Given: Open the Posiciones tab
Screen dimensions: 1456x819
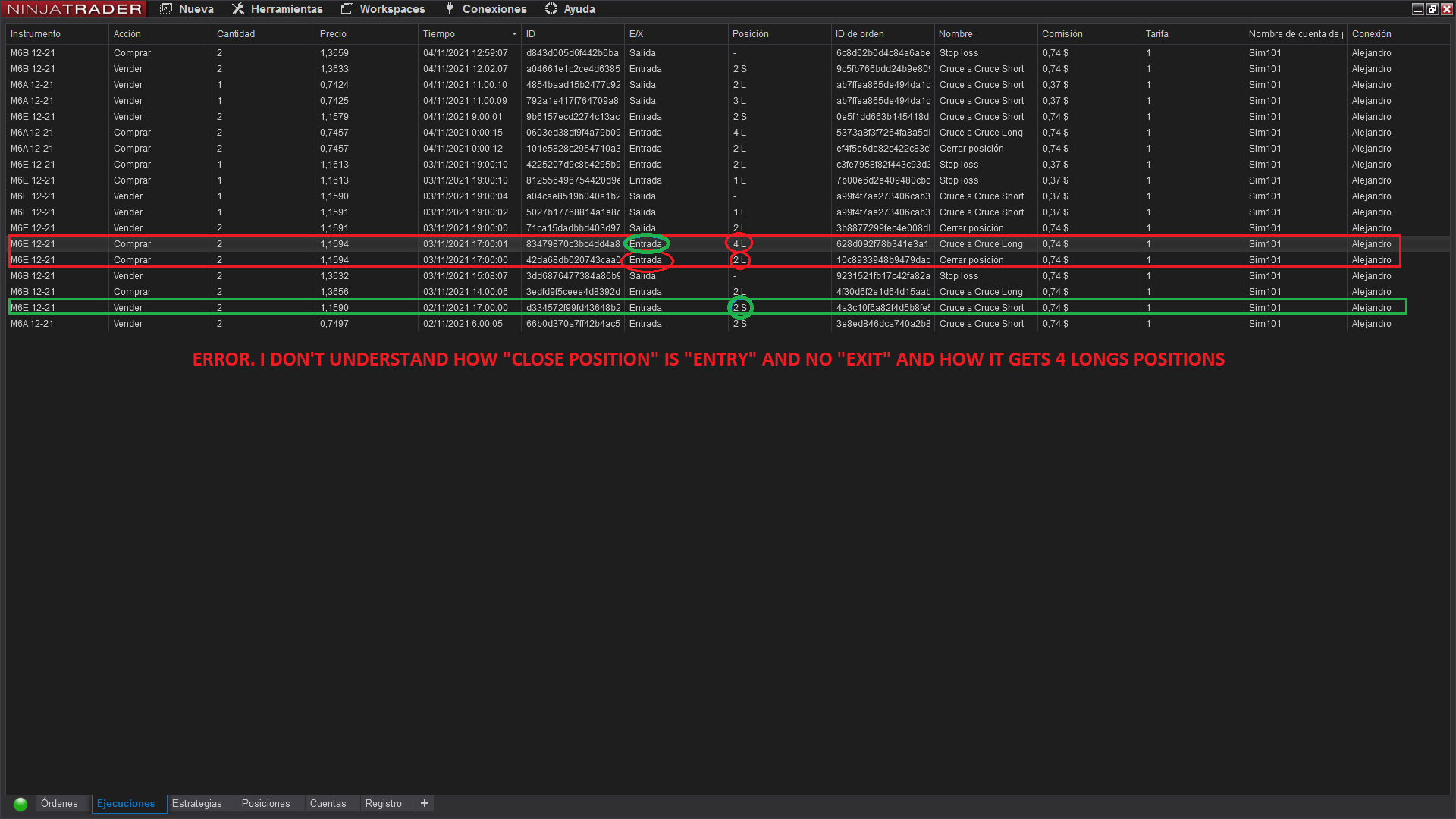Looking at the screenshot, I should coord(265,804).
